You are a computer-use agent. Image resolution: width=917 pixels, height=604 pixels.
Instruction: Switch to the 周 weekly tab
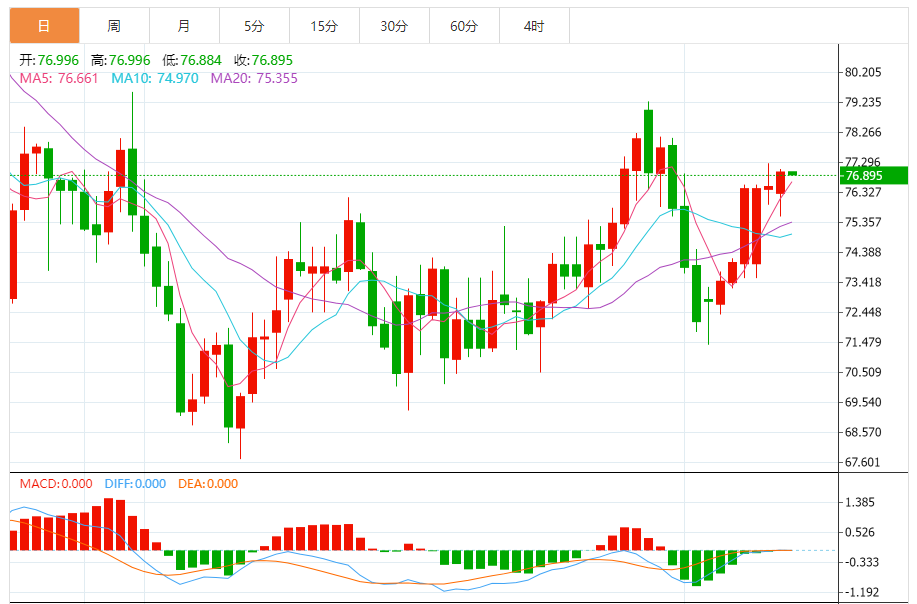click(114, 26)
